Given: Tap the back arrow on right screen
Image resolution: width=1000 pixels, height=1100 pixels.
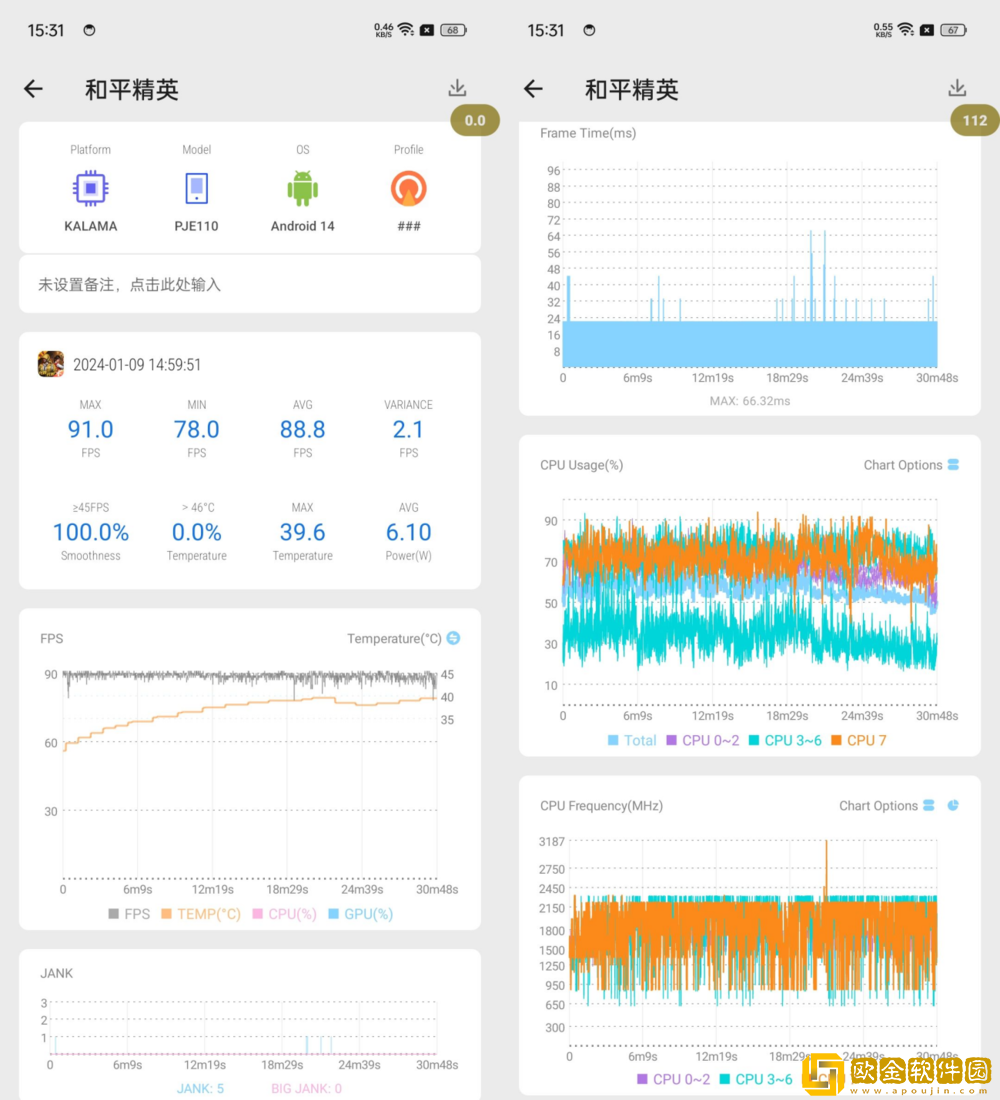Looking at the screenshot, I should point(533,89).
